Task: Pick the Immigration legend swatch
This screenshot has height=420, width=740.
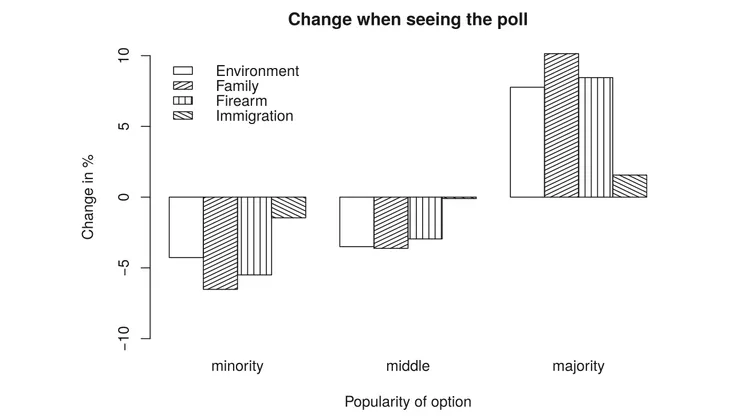Action: click(x=183, y=116)
